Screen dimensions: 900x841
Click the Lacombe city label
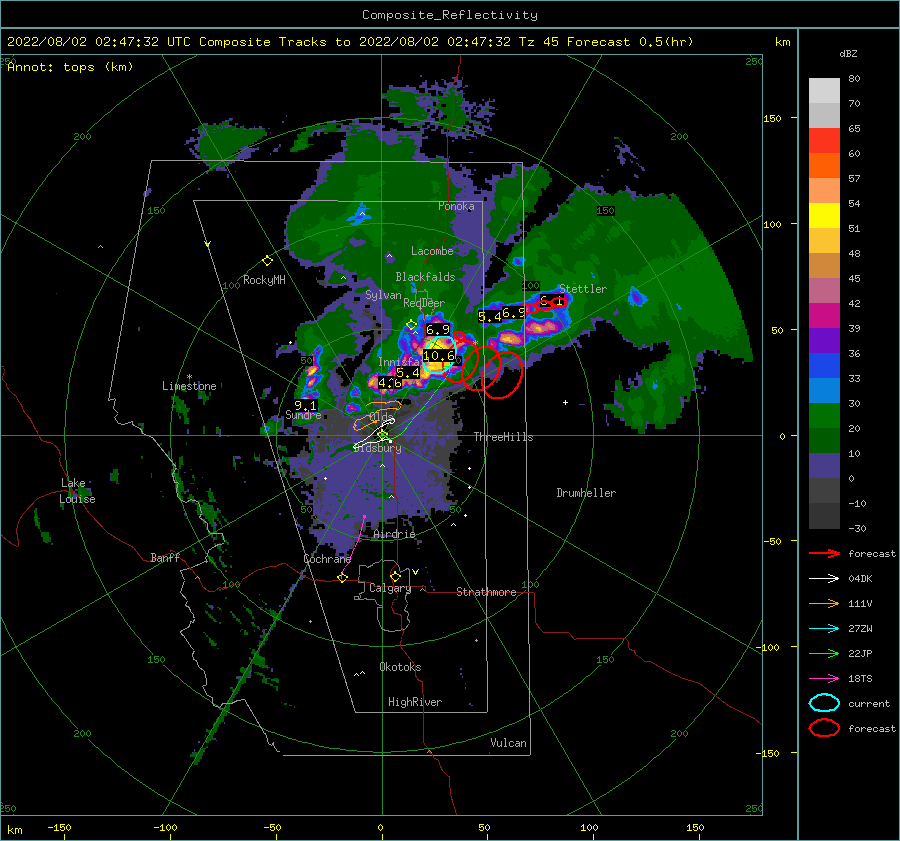[x=432, y=251]
